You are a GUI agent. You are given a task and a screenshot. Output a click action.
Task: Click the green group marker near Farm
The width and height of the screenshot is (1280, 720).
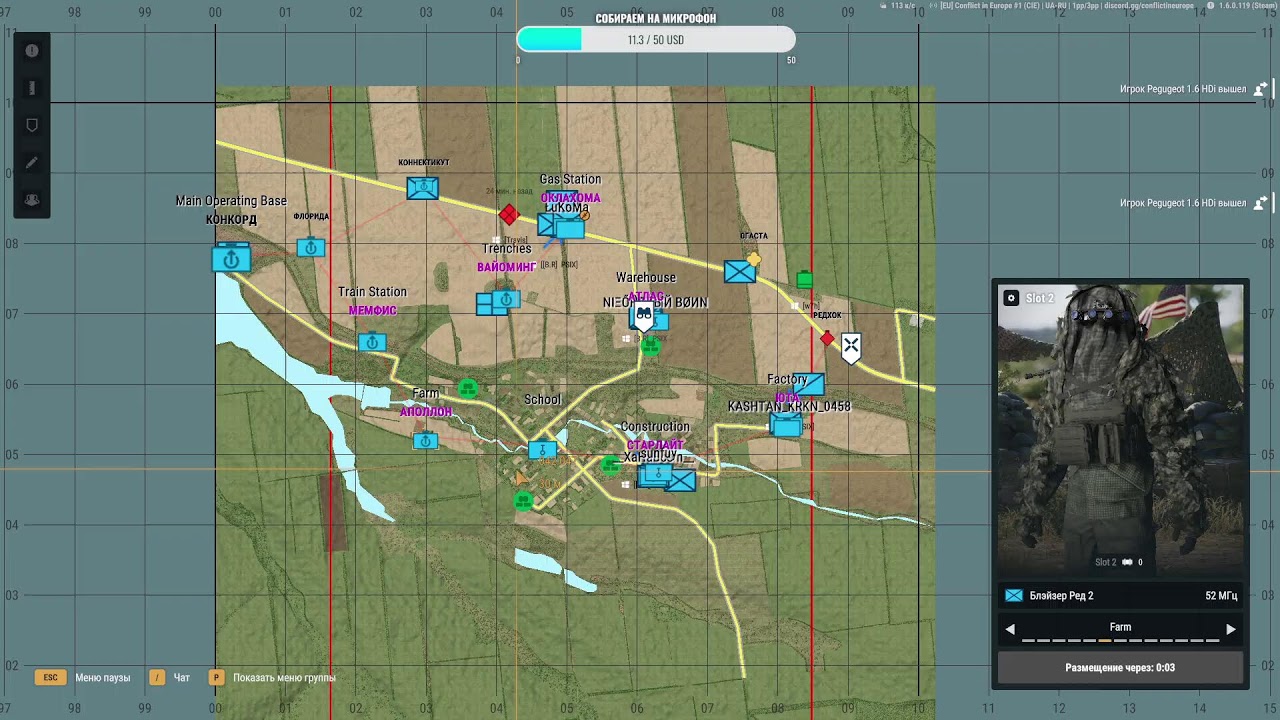(467, 388)
